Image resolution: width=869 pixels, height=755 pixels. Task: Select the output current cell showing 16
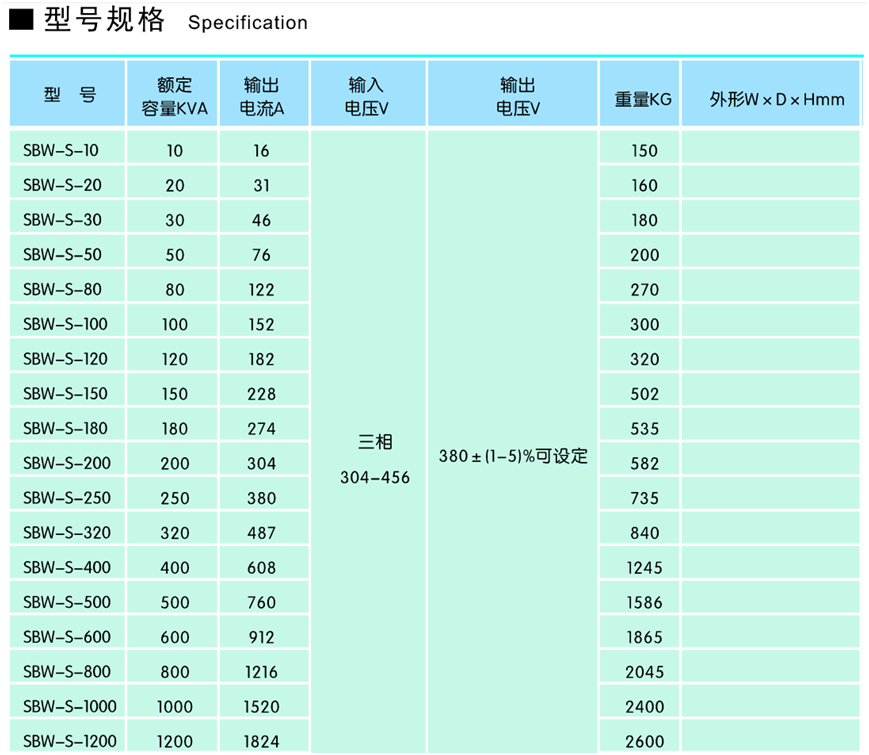263,148
